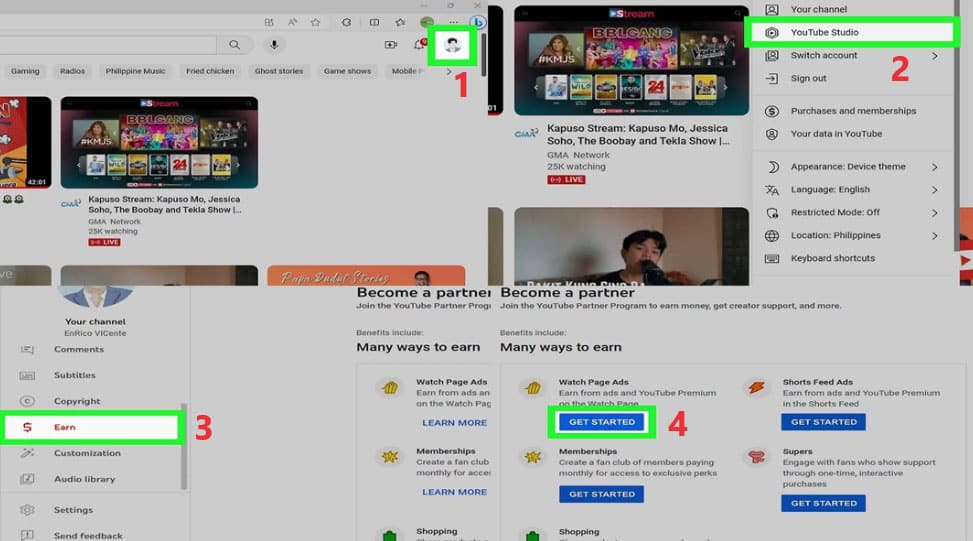Click the browser Read aloud icon
The width and height of the screenshot is (973, 541).
pyautogui.click(x=292, y=22)
